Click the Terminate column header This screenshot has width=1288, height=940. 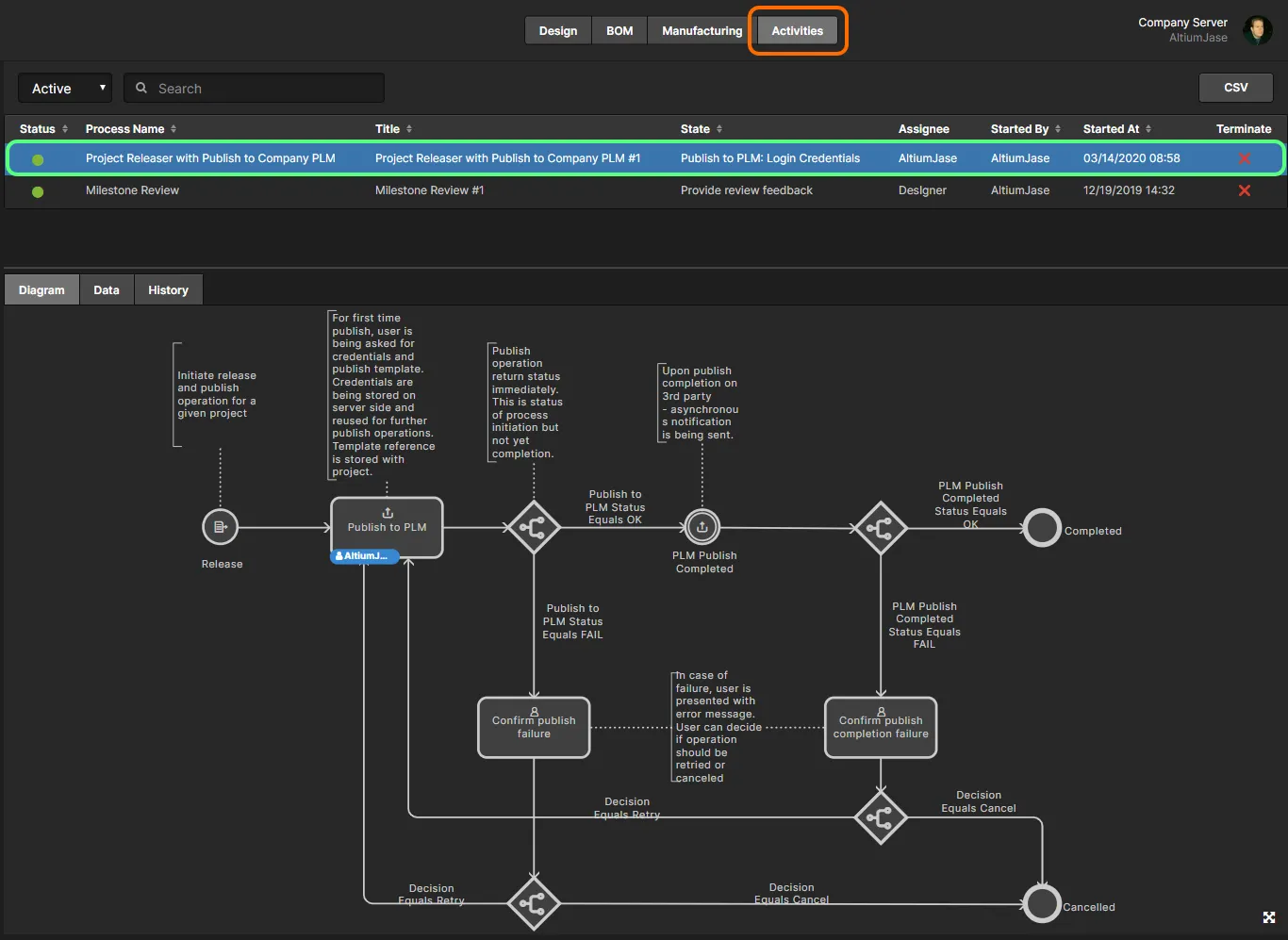coord(1244,129)
